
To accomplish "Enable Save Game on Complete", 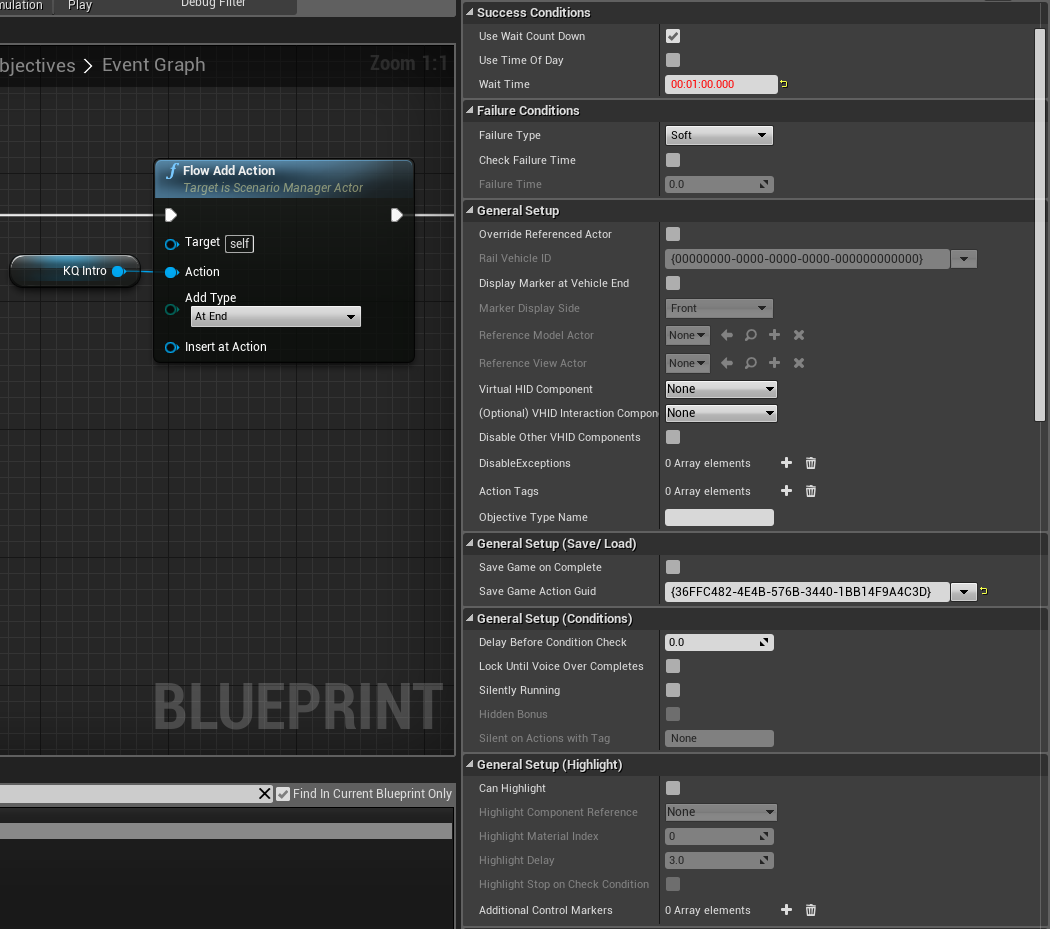I will click(x=672, y=567).
